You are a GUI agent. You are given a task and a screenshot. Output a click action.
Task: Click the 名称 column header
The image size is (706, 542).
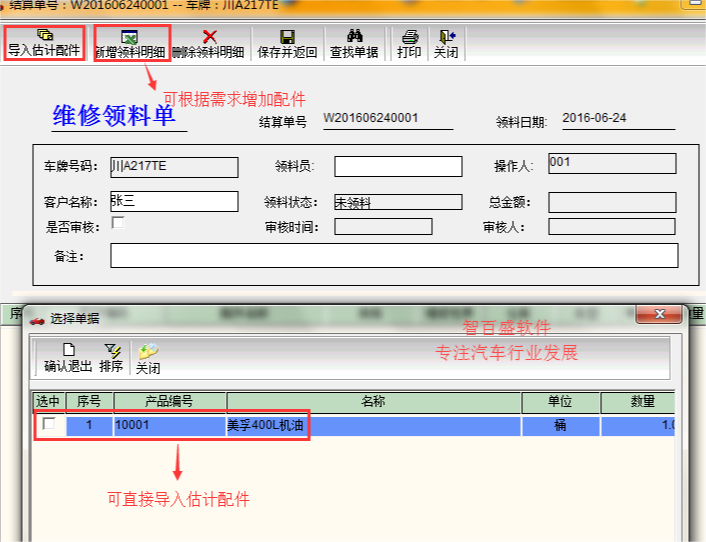[x=374, y=402]
